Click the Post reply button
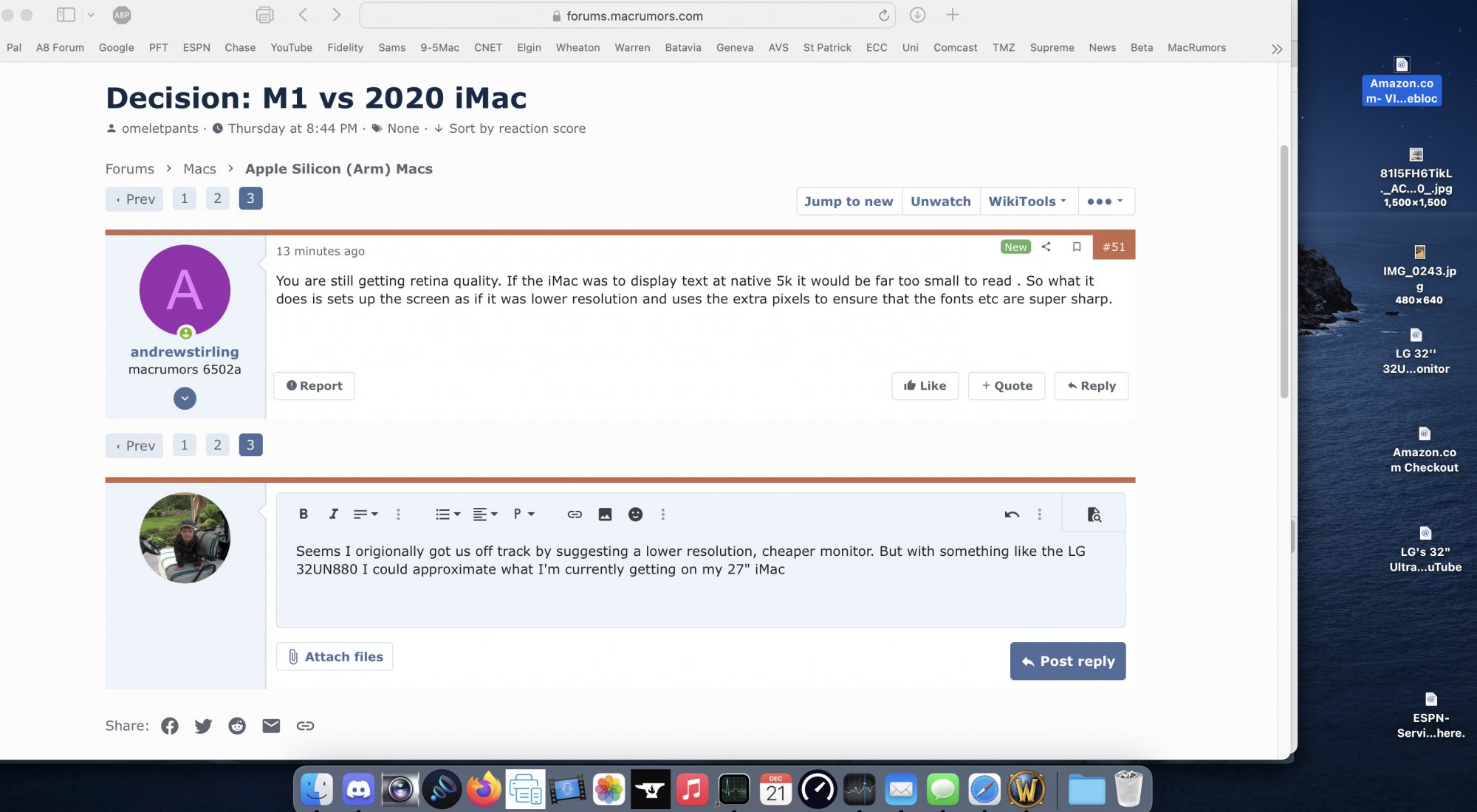Image resolution: width=1477 pixels, height=812 pixels. [1067, 661]
